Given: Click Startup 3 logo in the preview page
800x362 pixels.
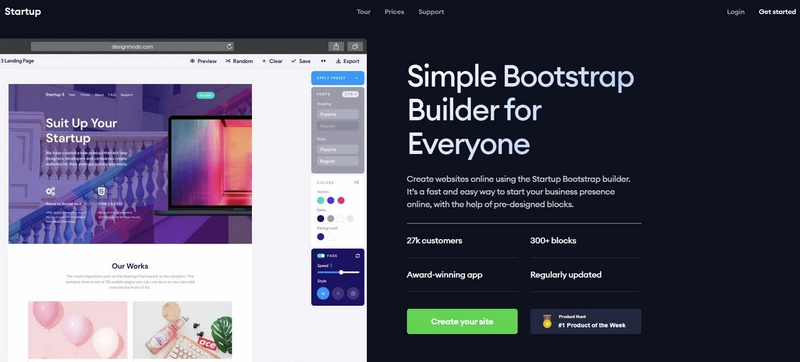Looking at the screenshot, I should 55,95.
